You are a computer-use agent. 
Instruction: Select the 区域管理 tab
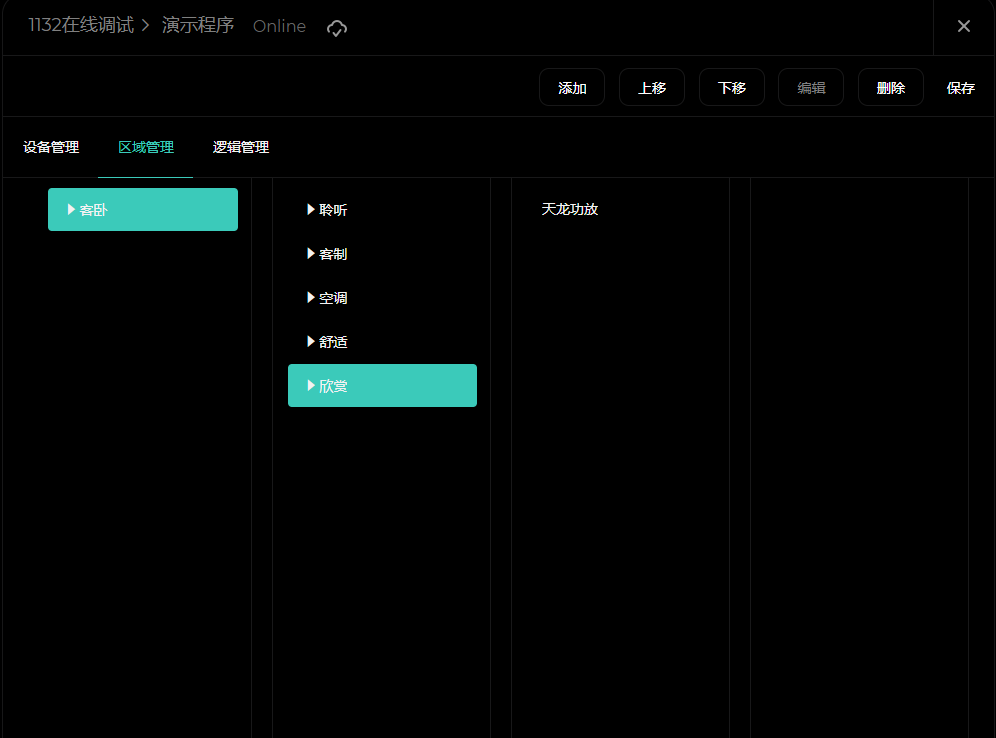(x=145, y=147)
